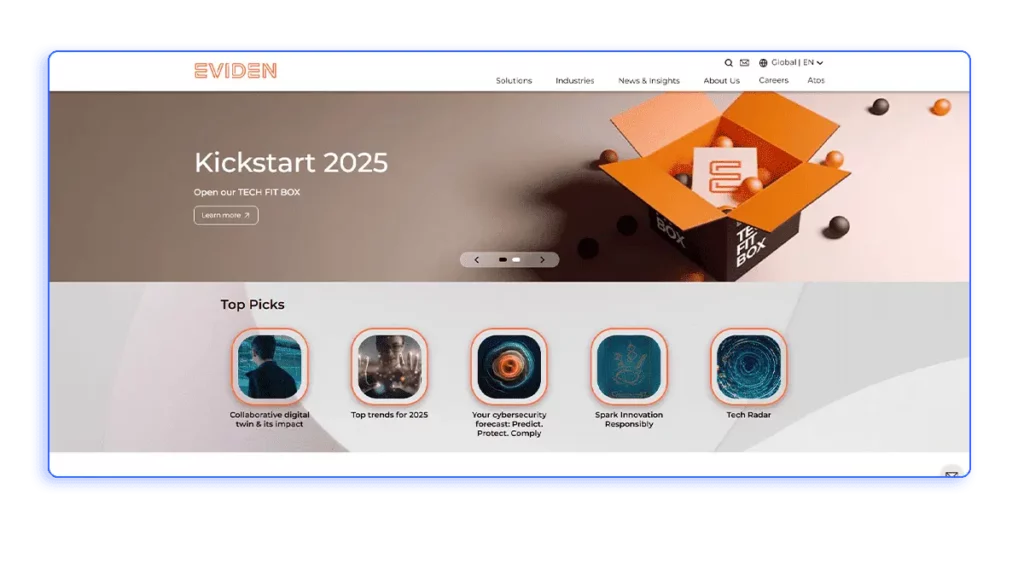Open the Tech Radar pick icon
1024x576 pixels.
pos(749,366)
